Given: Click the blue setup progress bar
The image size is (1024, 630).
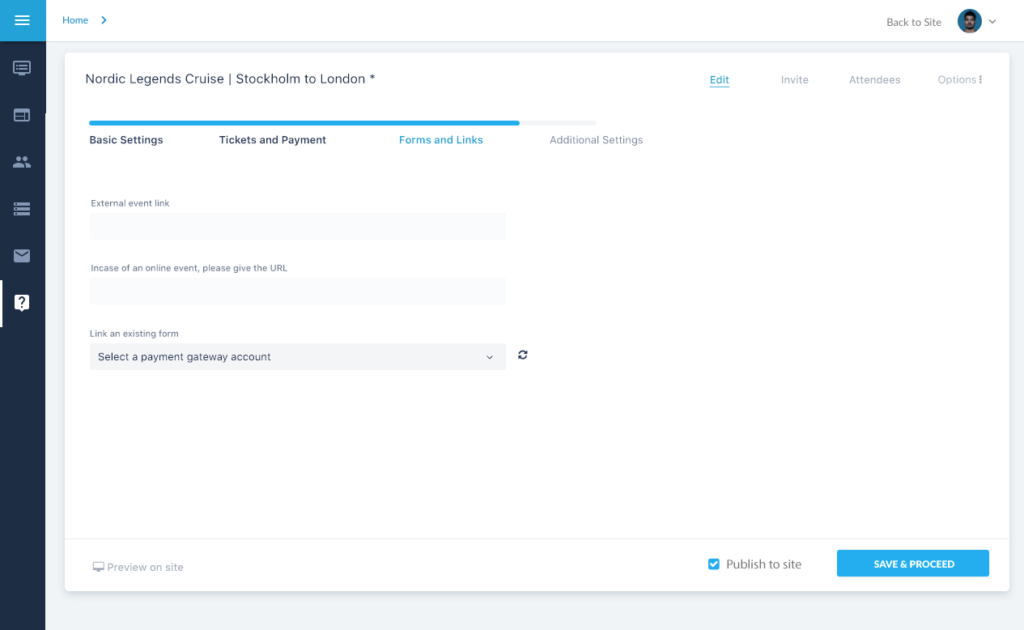Looking at the screenshot, I should [304, 123].
